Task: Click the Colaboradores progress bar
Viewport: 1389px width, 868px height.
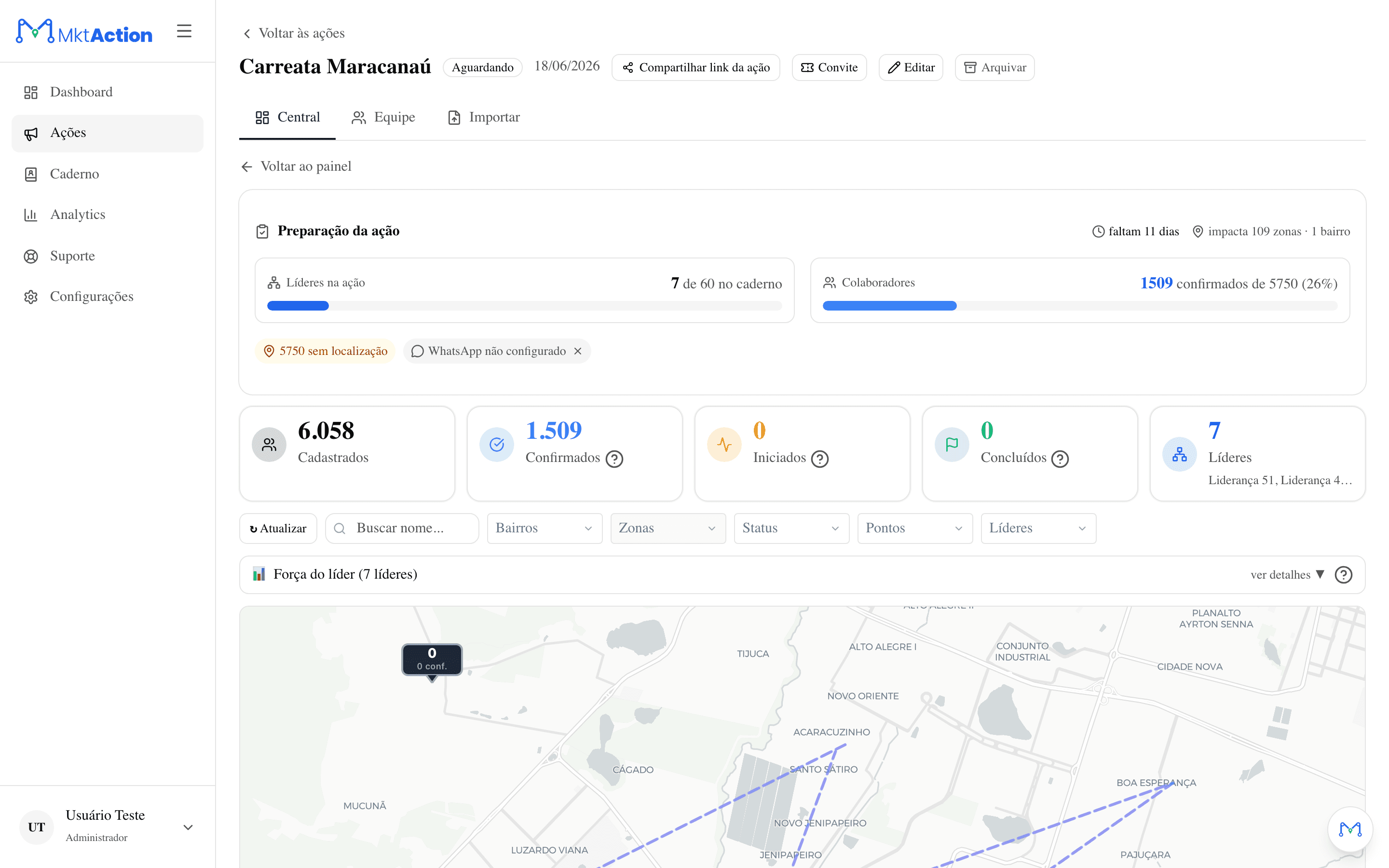Action: pos(1080,306)
